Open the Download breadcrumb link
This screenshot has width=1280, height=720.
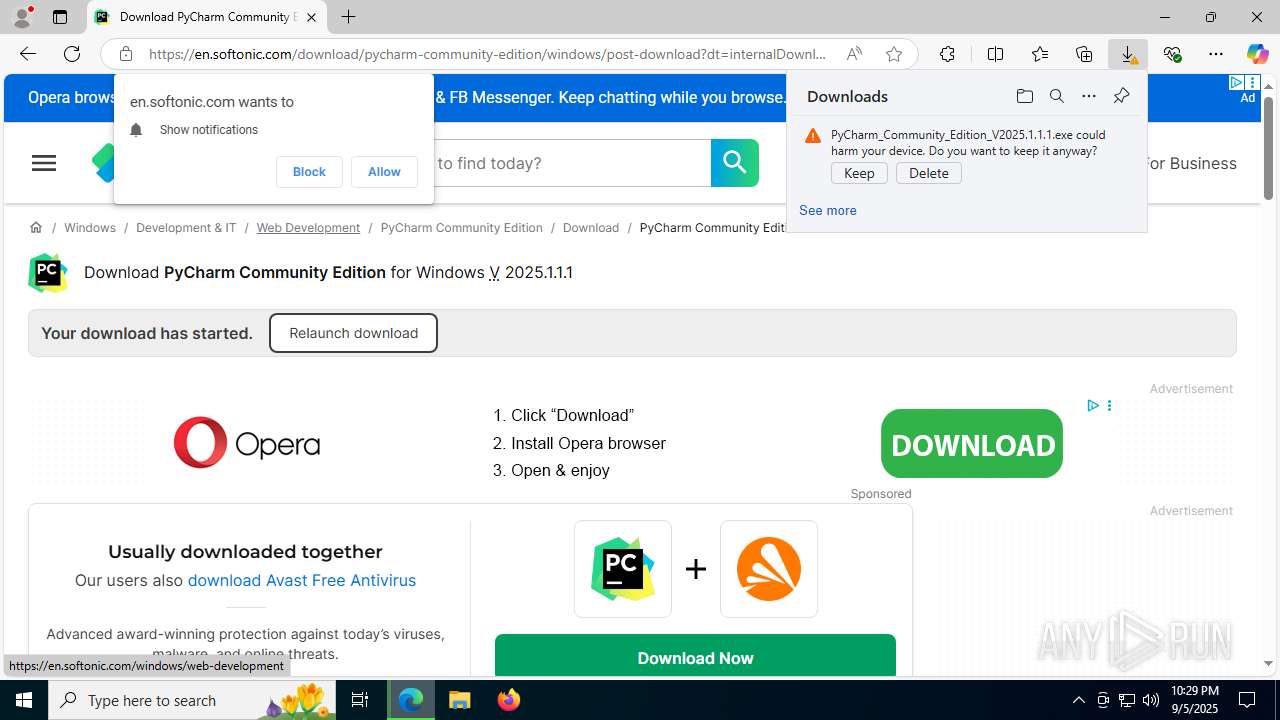point(591,228)
